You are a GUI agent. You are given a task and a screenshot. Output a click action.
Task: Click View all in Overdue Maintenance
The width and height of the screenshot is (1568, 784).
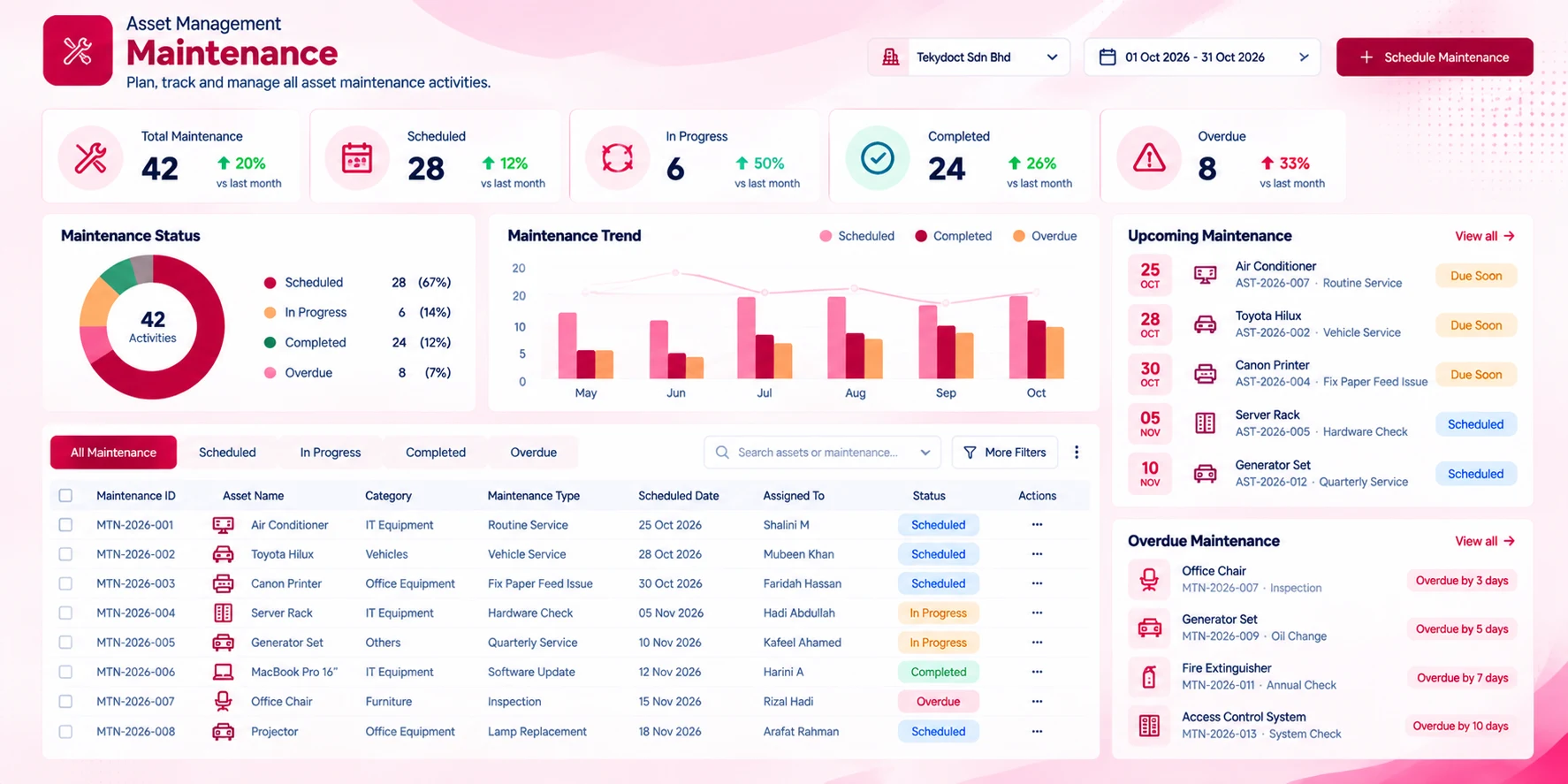click(x=1485, y=541)
